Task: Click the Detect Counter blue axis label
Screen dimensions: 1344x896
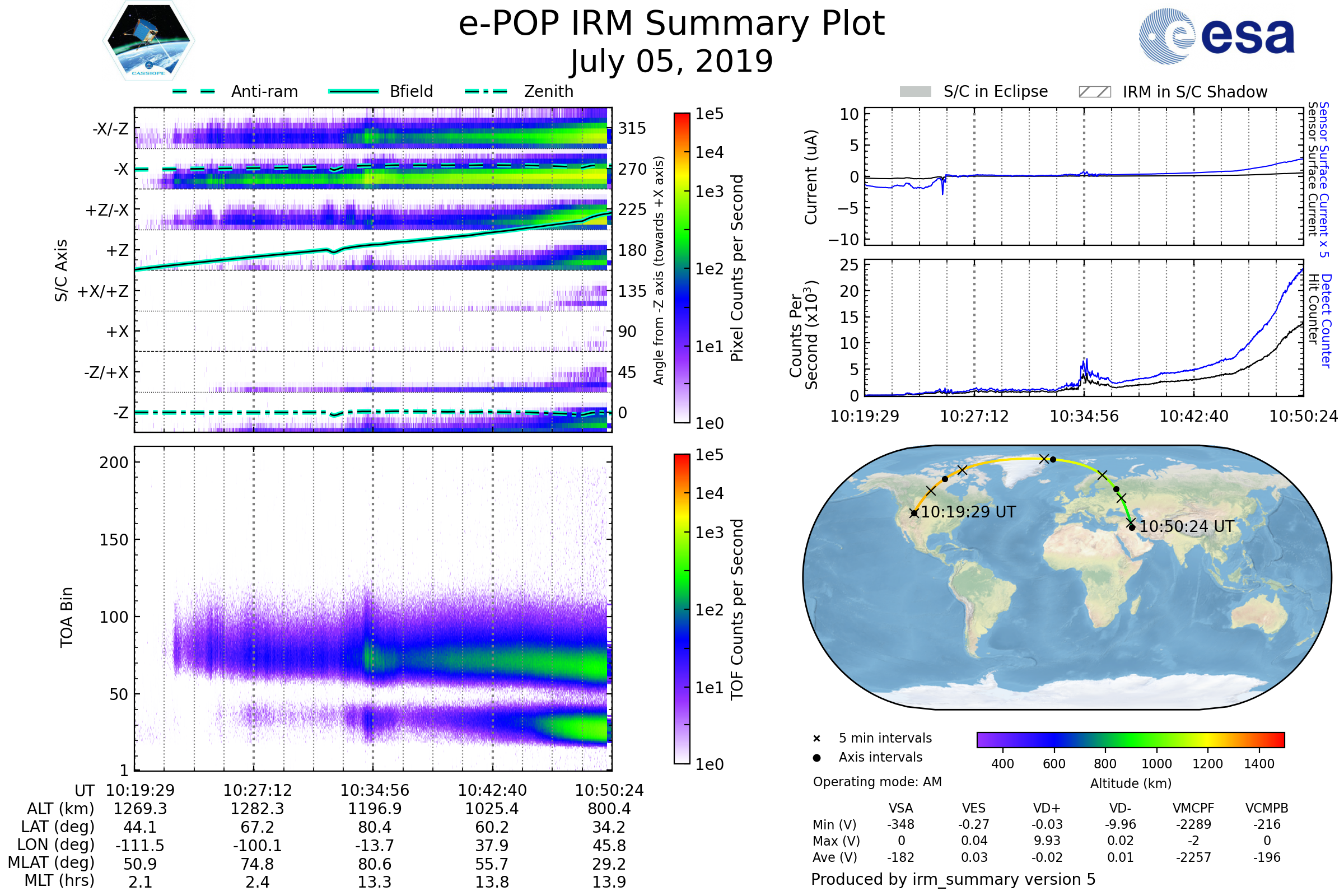Action: click(x=1327, y=321)
